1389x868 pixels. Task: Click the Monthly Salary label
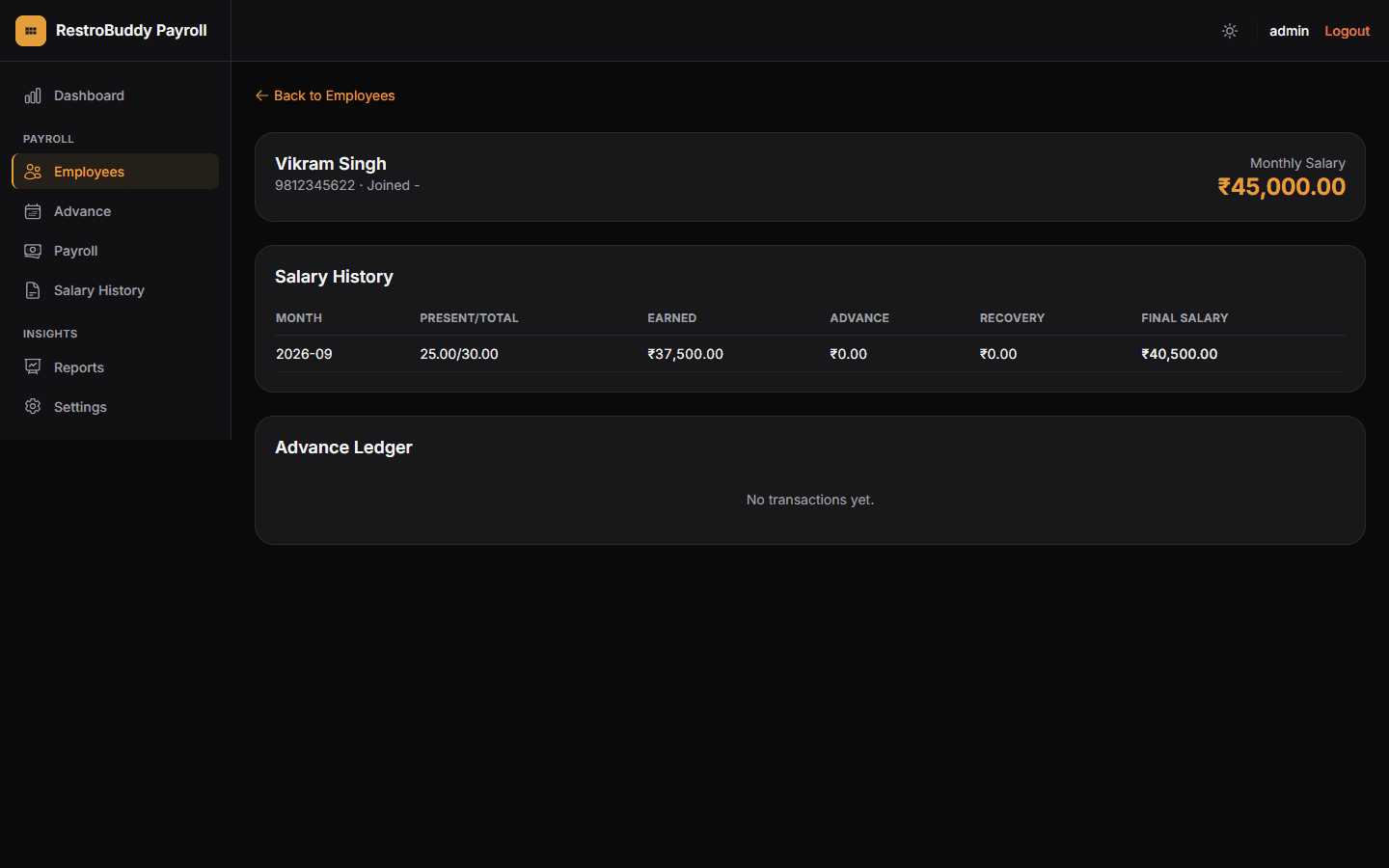[1297, 163]
